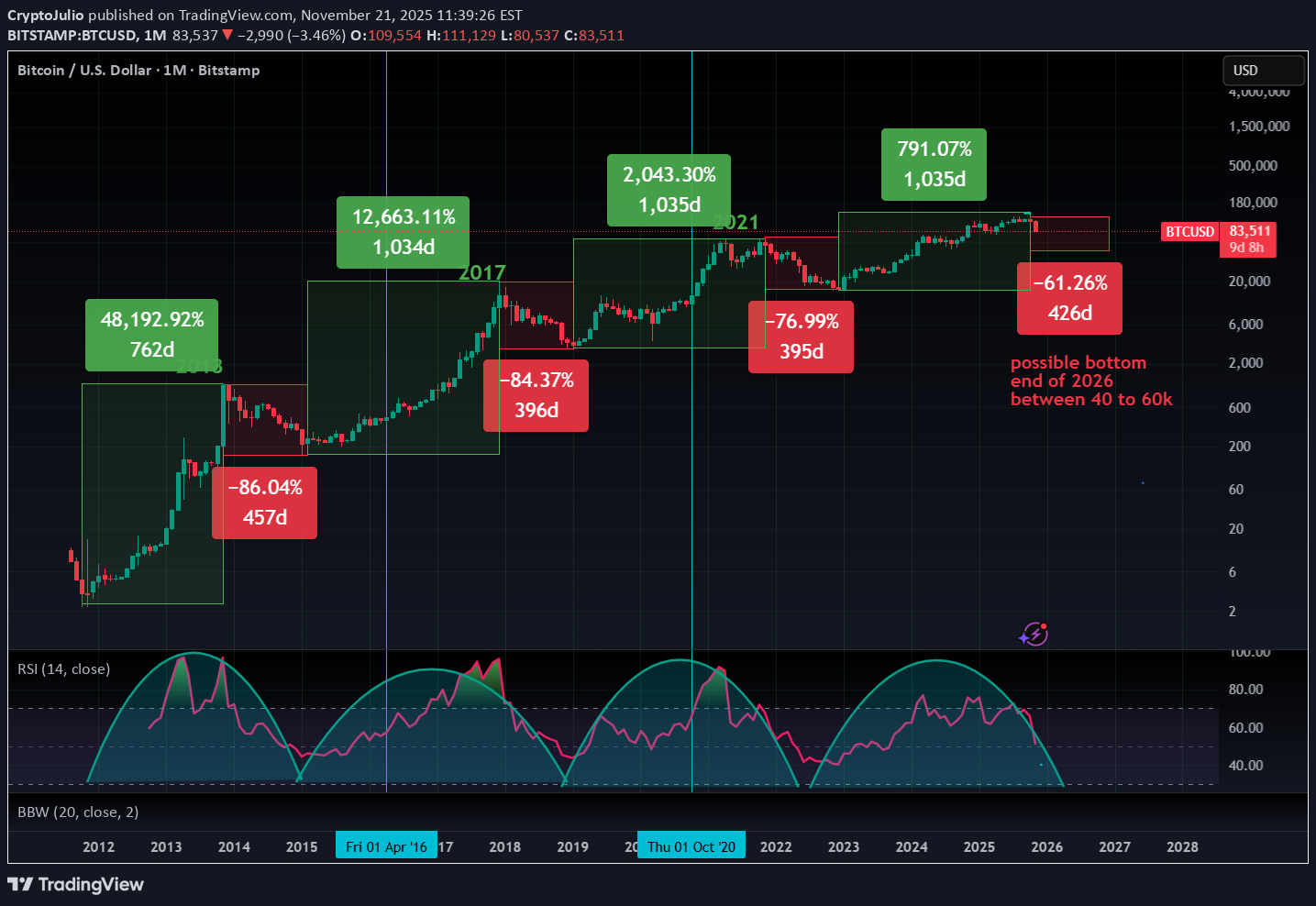Select the 2,043.30% green gain label
The height and width of the screenshot is (906, 1316).
[669, 190]
